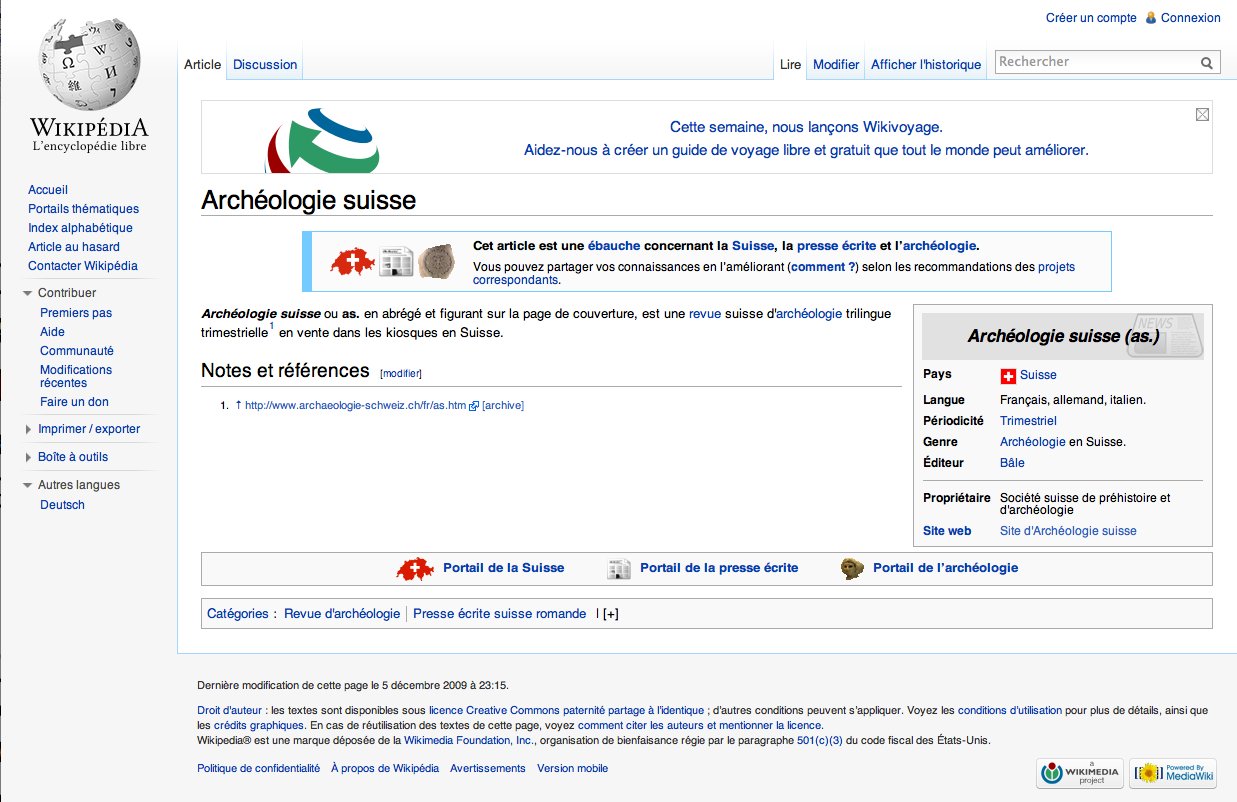Click the Swiss map icon beside Portail de la Suisse
The height and width of the screenshot is (802, 1237).
click(415, 569)
